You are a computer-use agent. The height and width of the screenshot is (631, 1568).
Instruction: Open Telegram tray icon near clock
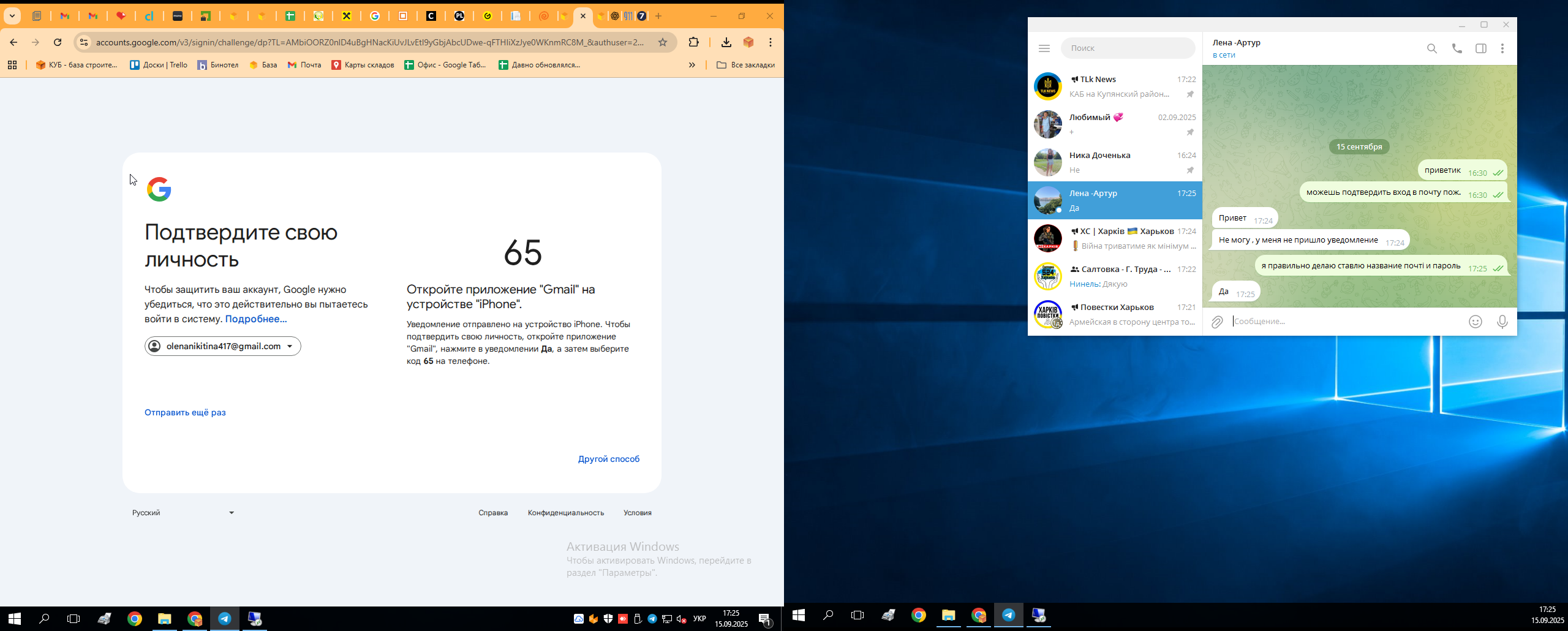pyautogui.click(x=652, y=619)
